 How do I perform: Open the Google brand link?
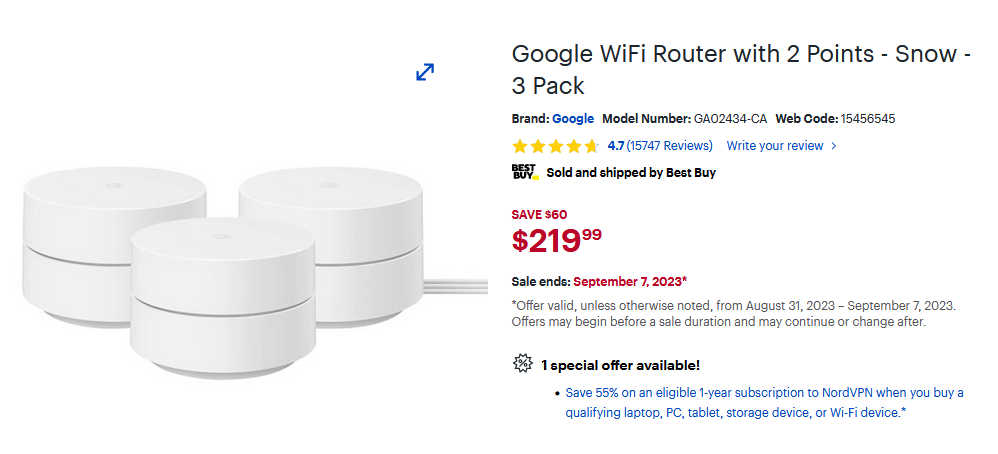[573, 118]
